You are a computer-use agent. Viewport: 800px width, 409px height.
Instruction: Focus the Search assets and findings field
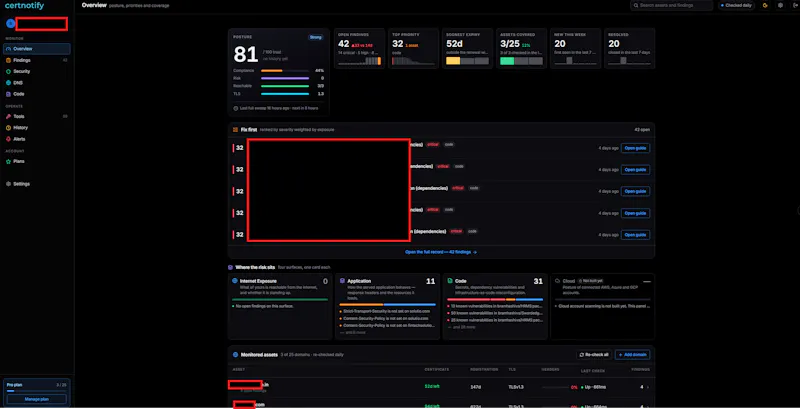click(671, 6)
